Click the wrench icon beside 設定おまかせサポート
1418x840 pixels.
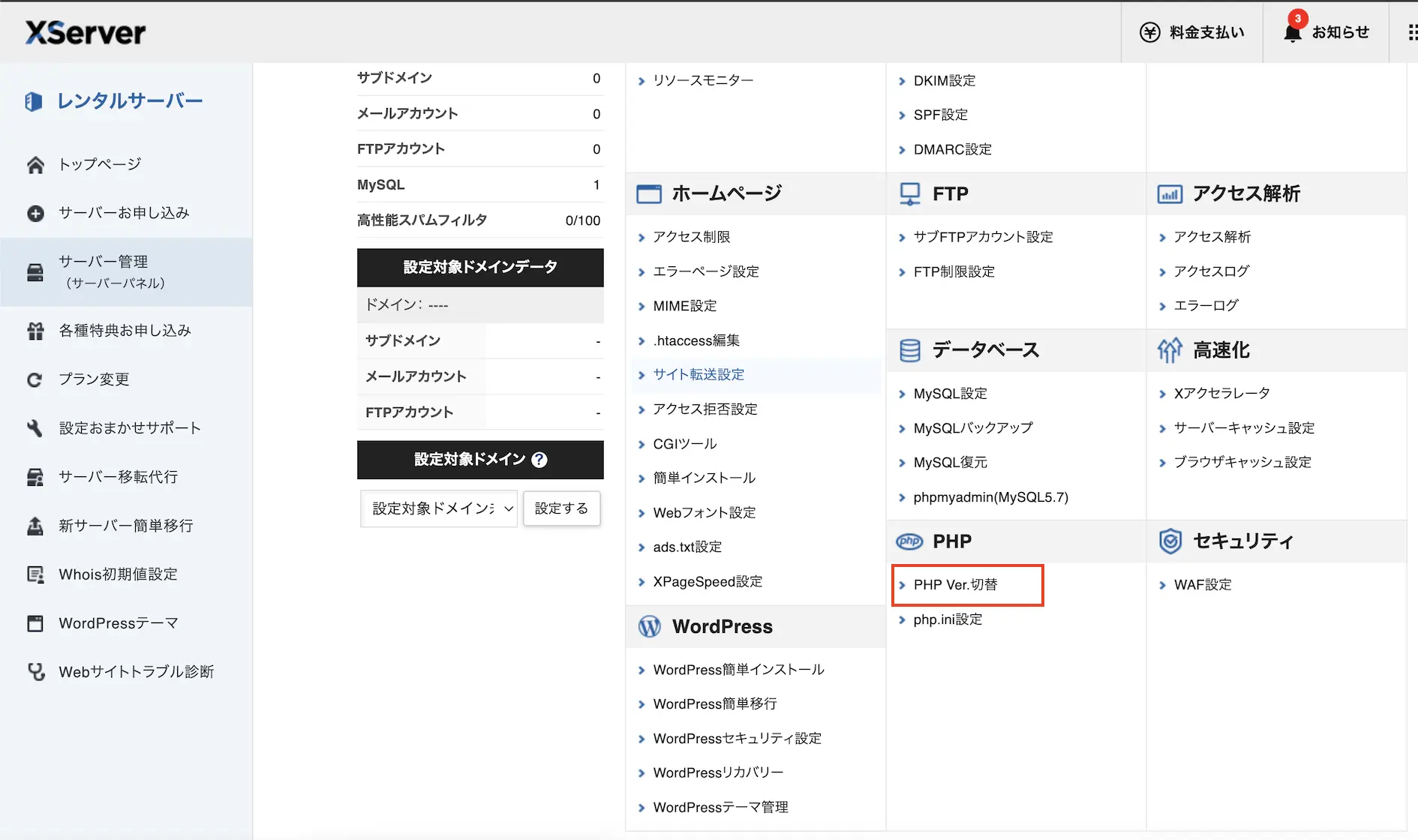pos(35,428)
